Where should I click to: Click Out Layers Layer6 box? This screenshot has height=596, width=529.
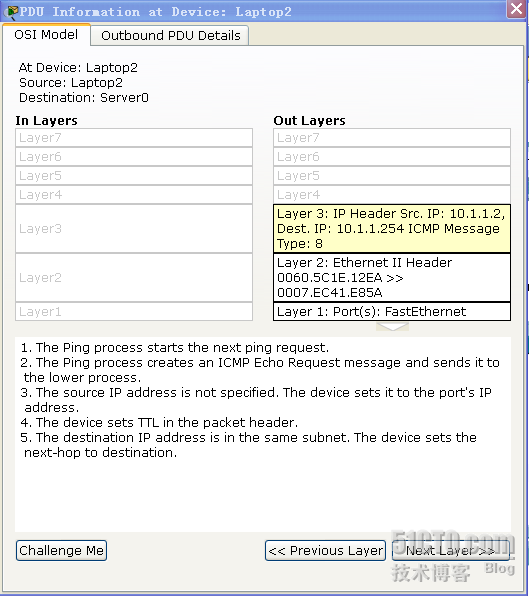pyautogui.click(x=392, y=157)
